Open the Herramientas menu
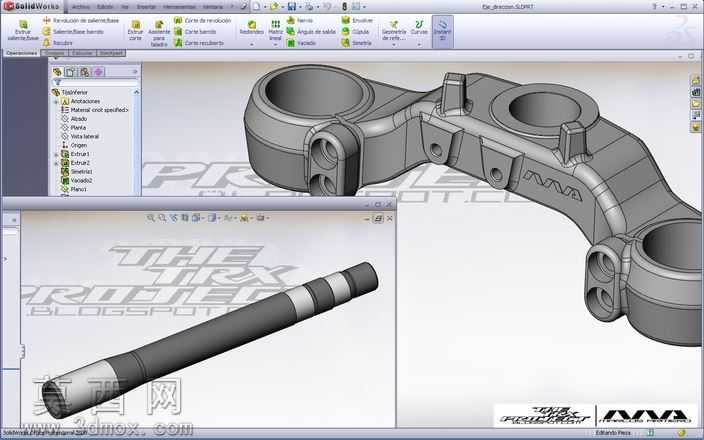The height and width of the screenshot is (440, 704). 179,7
